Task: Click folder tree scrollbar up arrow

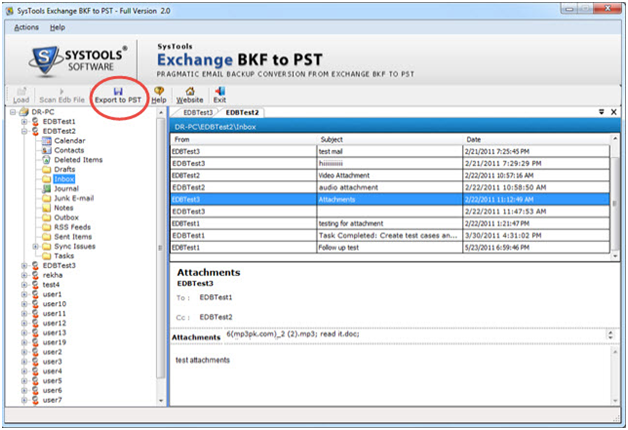Action: (x=161, y=113)
